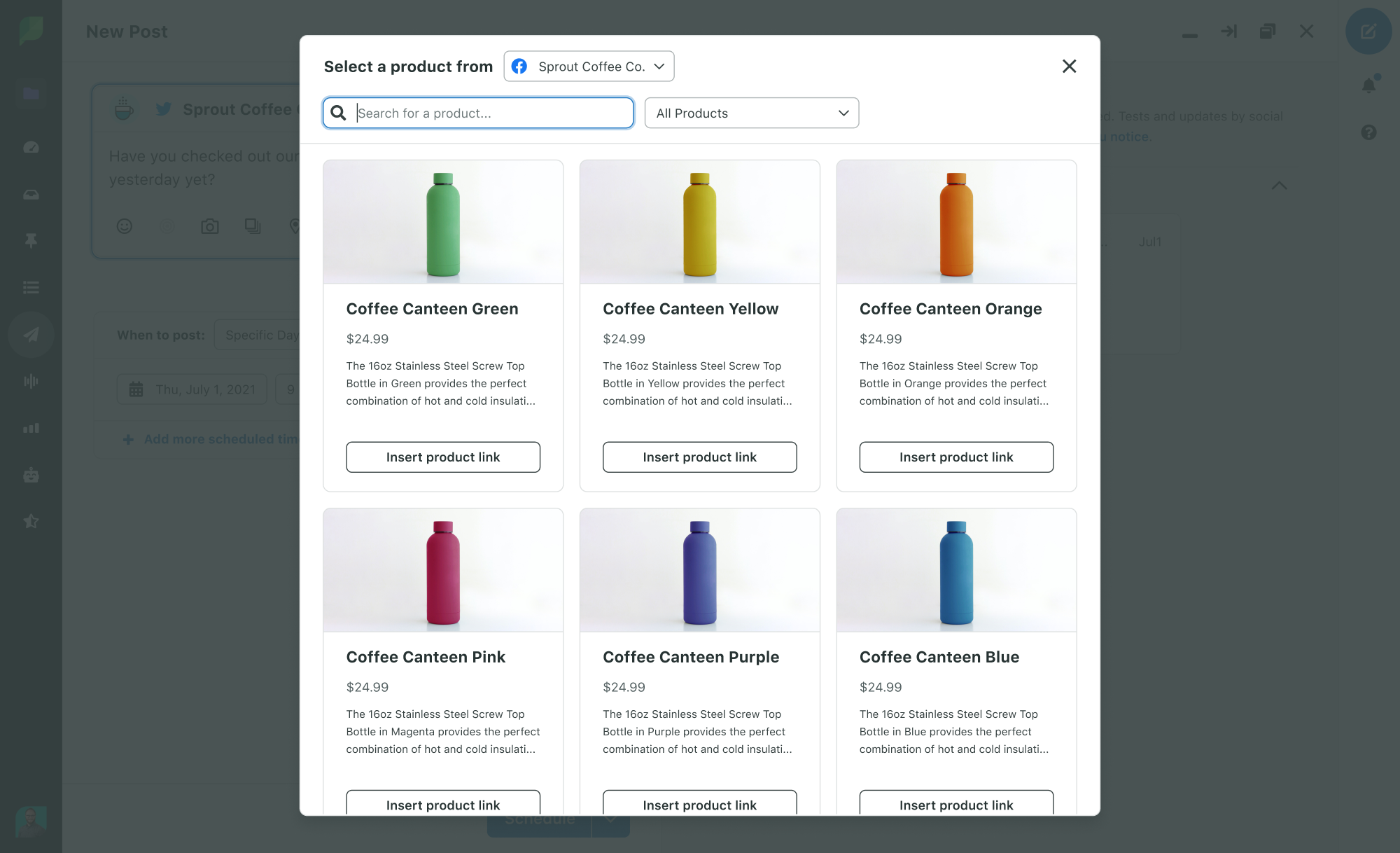This screenshot has width=1400, height=853.
Task: Insert product link for Coffee Canteen Yellow
Action: [x=700, y=457]
